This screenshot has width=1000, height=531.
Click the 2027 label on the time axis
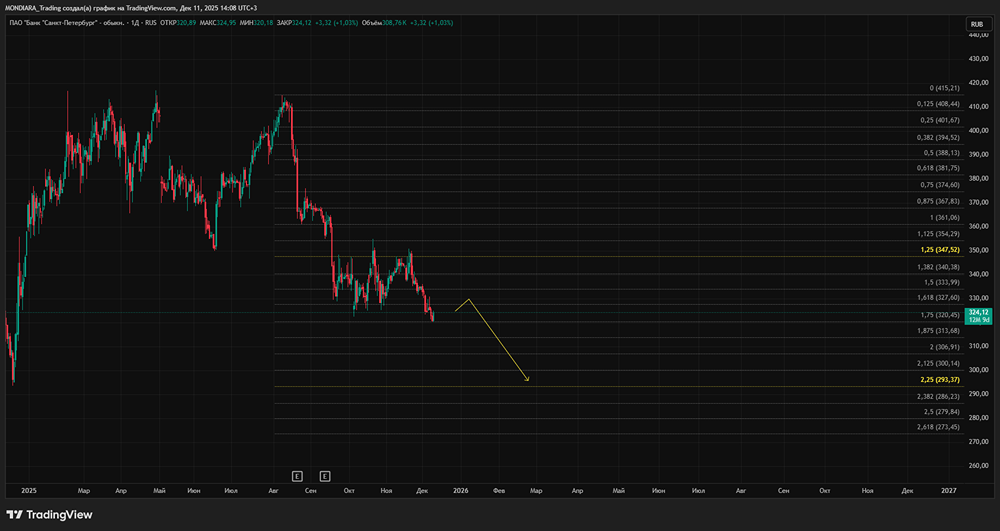pyautogui.click(x=949, y=491)
